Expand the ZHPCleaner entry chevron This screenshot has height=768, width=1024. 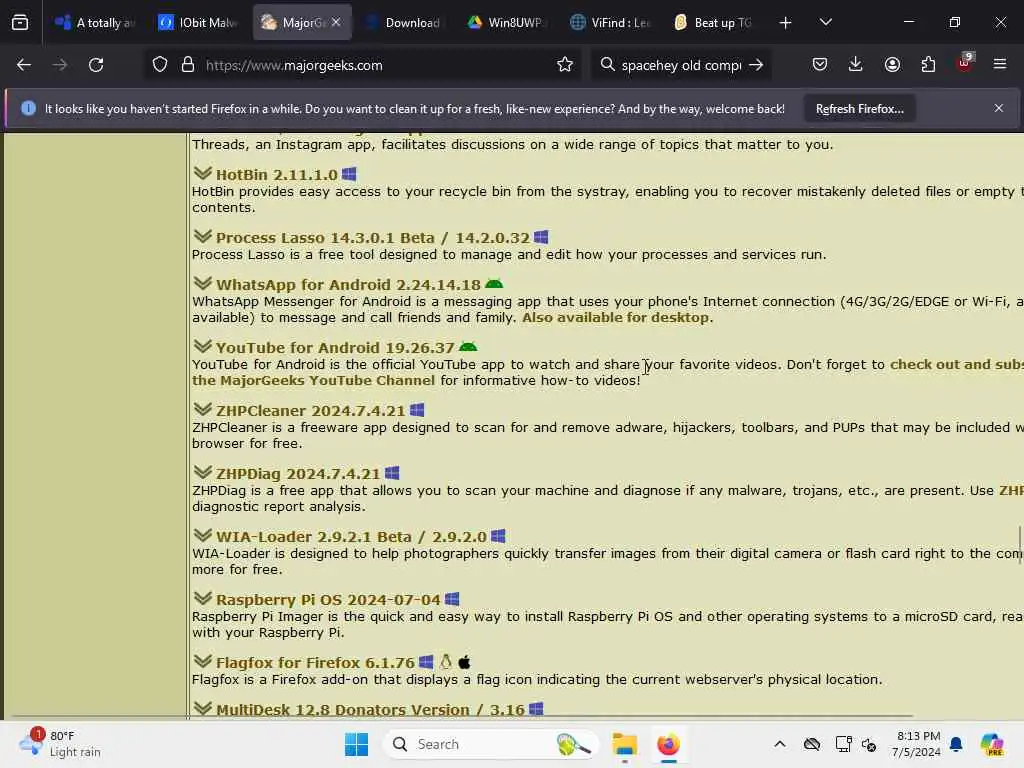(203, 409)
